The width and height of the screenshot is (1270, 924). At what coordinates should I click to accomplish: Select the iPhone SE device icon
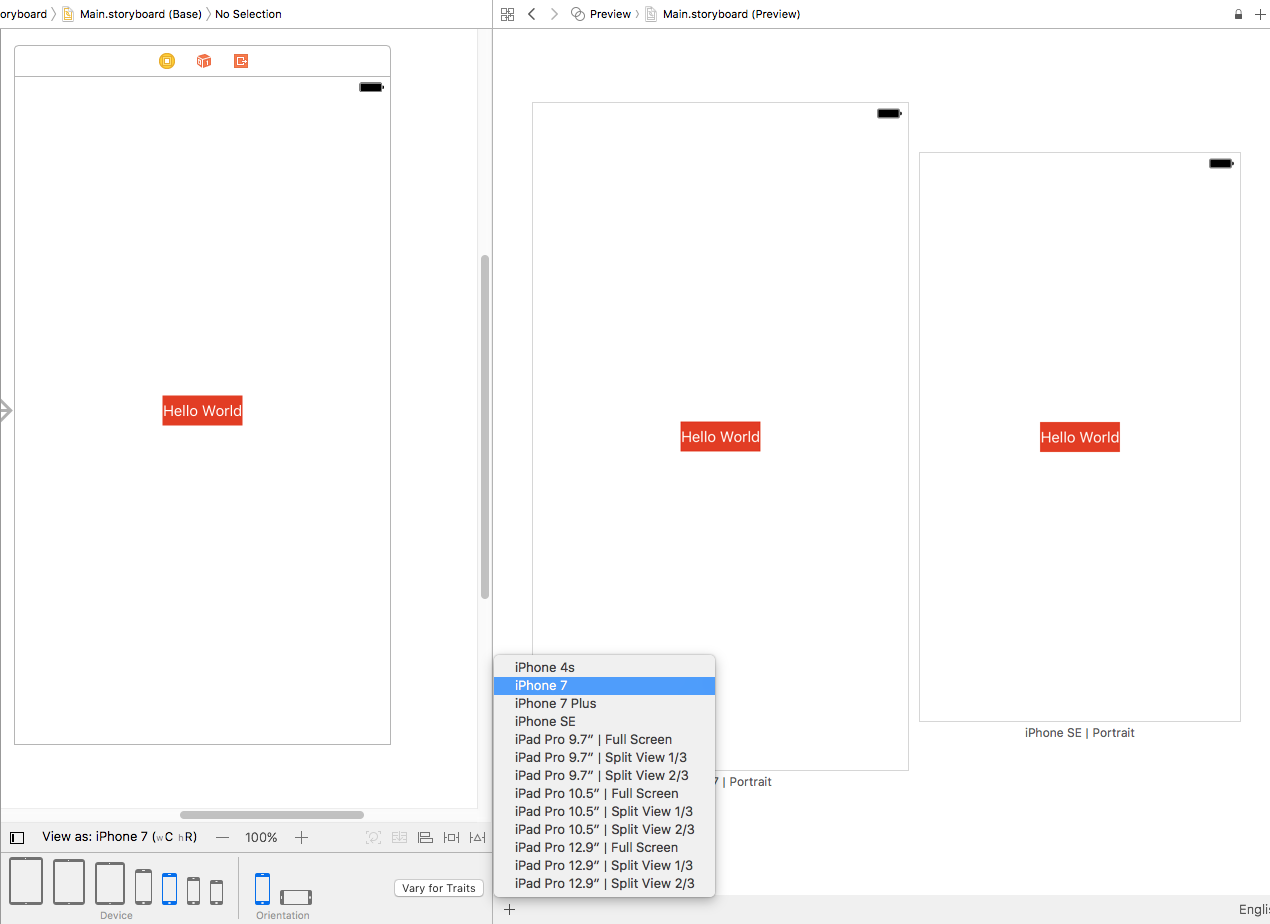click(x=194, y=891)
